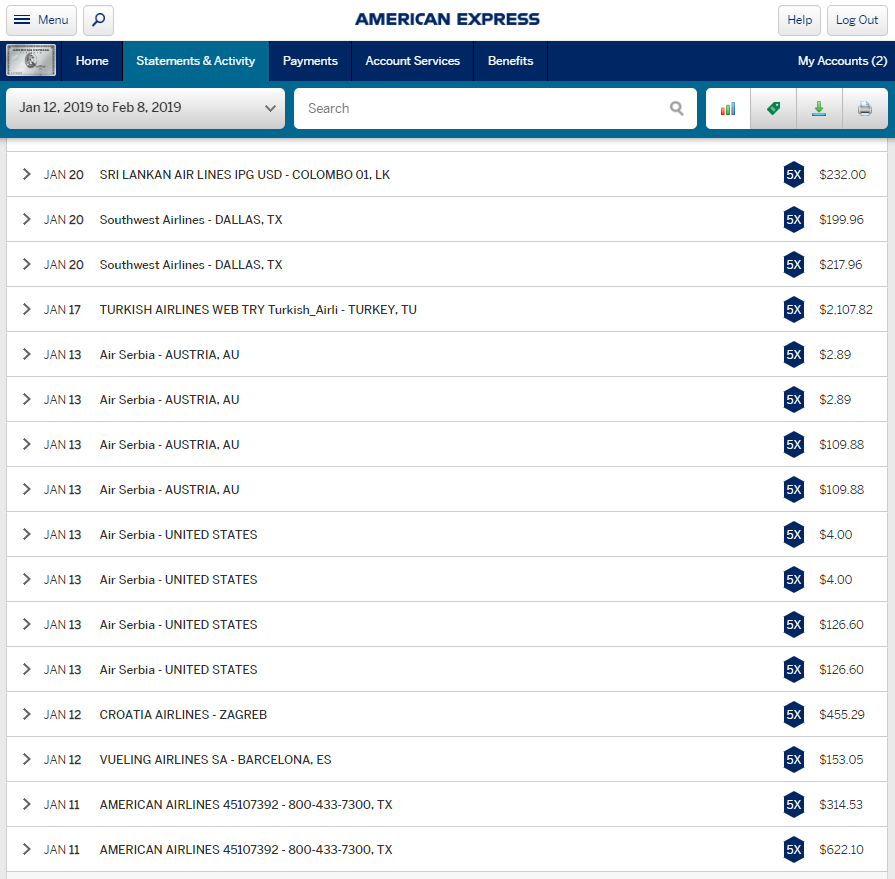895x879 pixels.
Task: Click the magnifier search icon beside Menu
Action: (98, 20)
